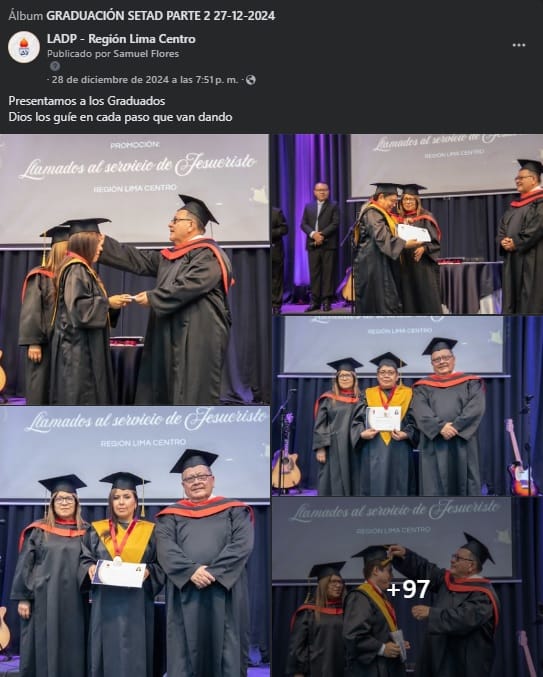Click the post date 28 de diciembre de 2024

pyautogui.click(x=145, y=80)
